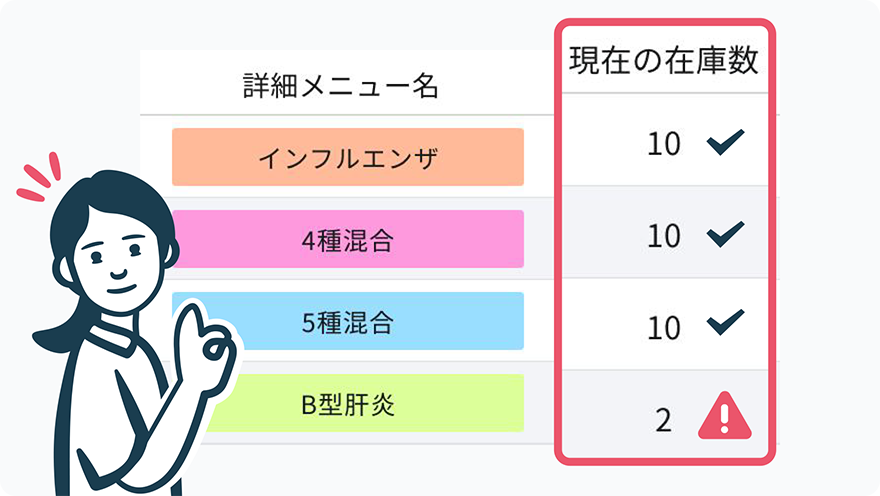Screen dimensions: 880x496
Task: Click the checkmark icon in the 5種混合 row
Action: 725,322
